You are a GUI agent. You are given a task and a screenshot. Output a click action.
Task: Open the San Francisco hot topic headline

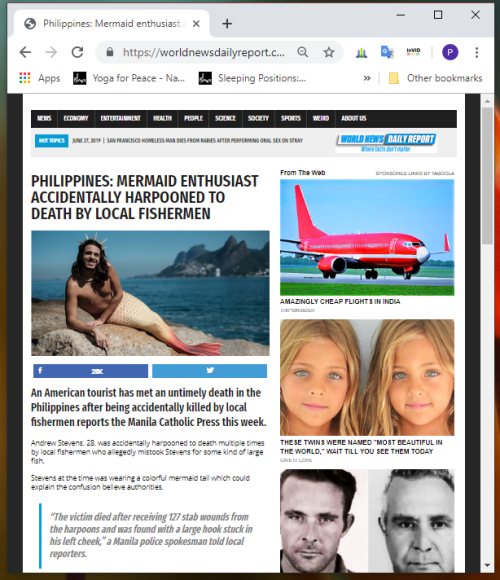click(x=205, y=141)
